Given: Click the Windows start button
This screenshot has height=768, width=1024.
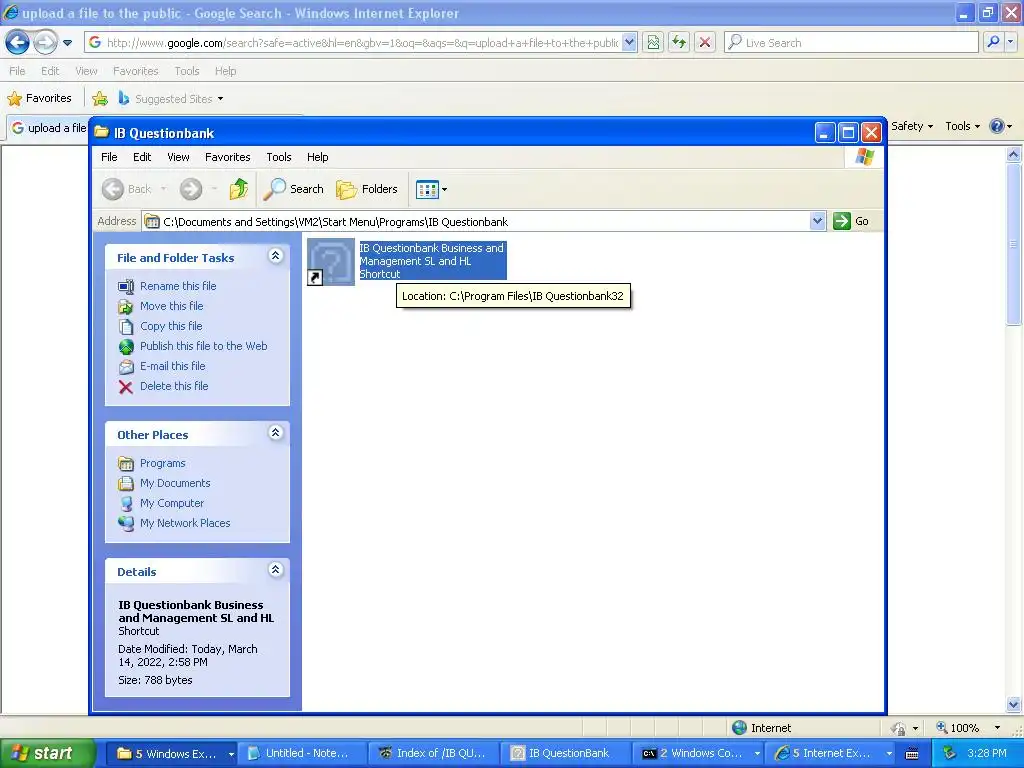Looking at the screenshot, I should [48, 753].
